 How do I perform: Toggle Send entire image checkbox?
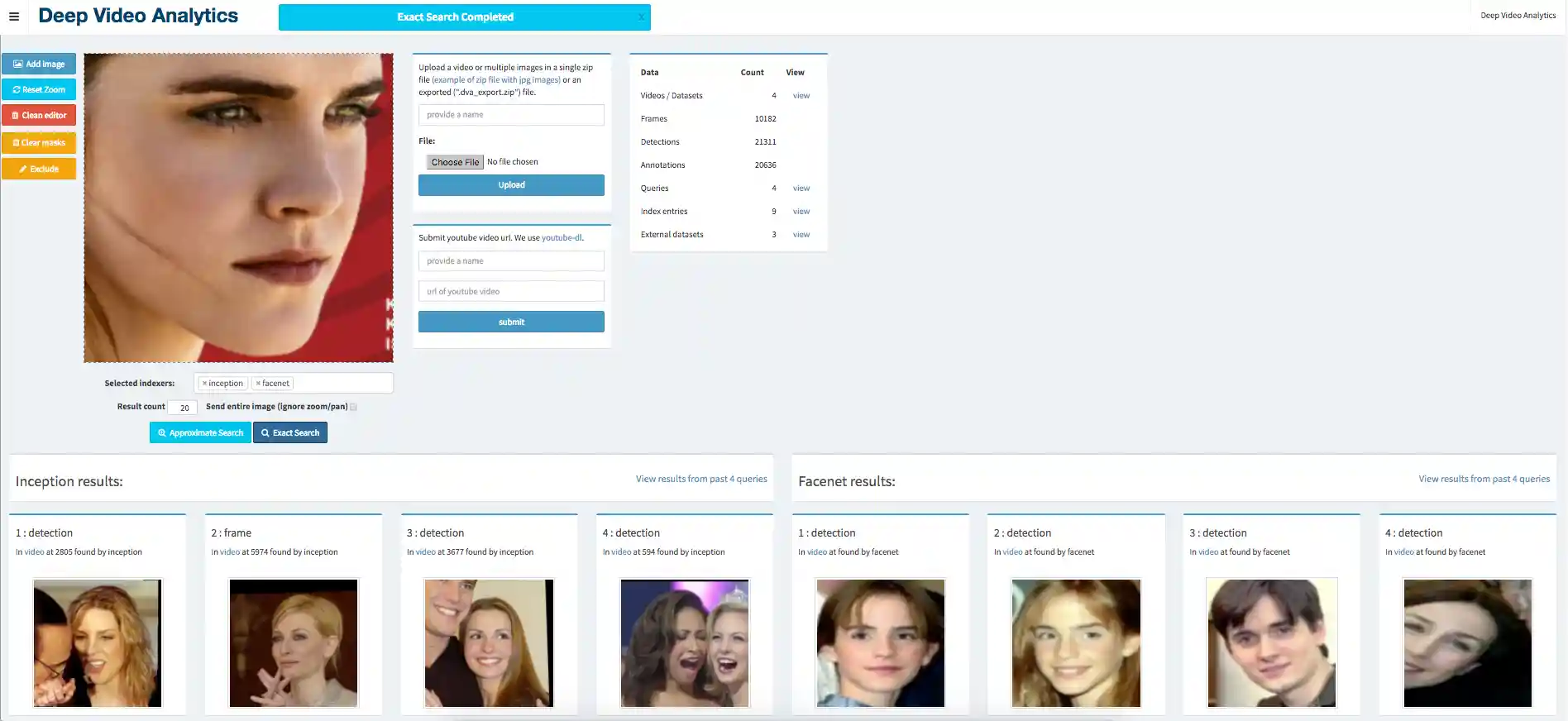click(x=353, y=407)
